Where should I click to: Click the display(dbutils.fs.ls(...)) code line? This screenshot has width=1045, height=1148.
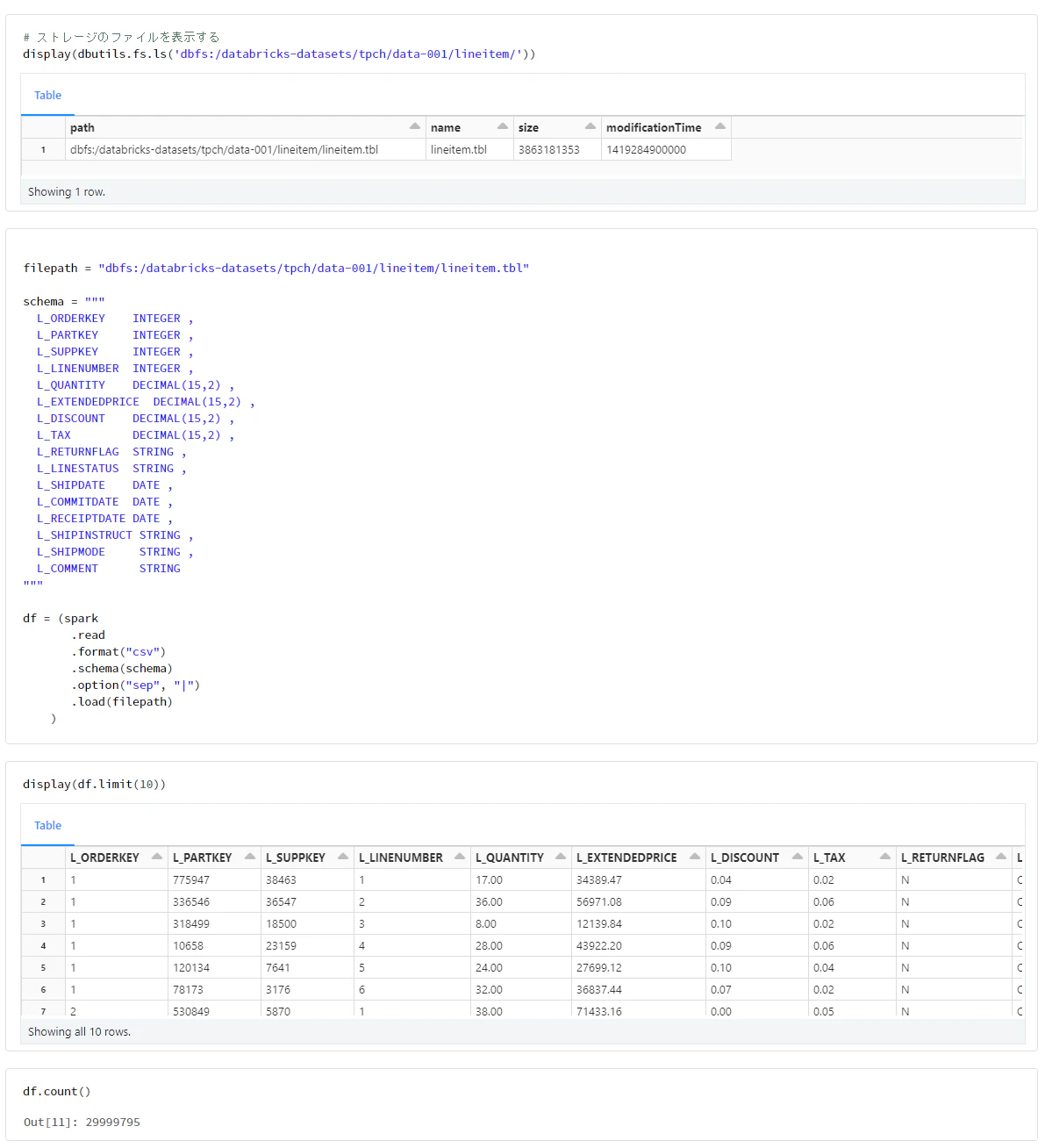pos(279,54)
